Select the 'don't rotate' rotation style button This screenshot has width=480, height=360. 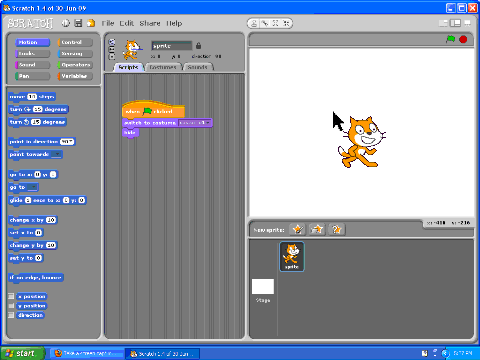[x=112, y=56]
